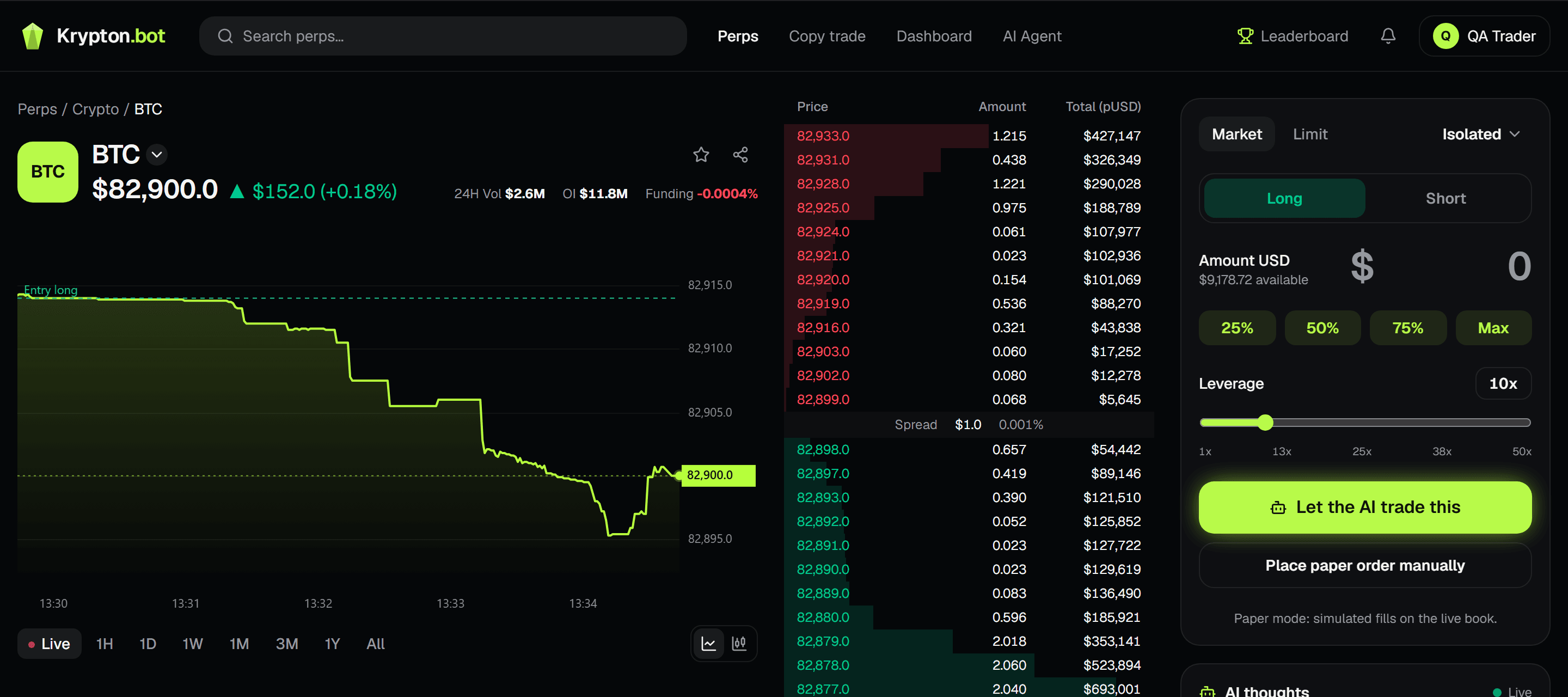Click the robot icon on AI trade button
This screenshot has width=1568, height=697.
tap(1278, 508)
